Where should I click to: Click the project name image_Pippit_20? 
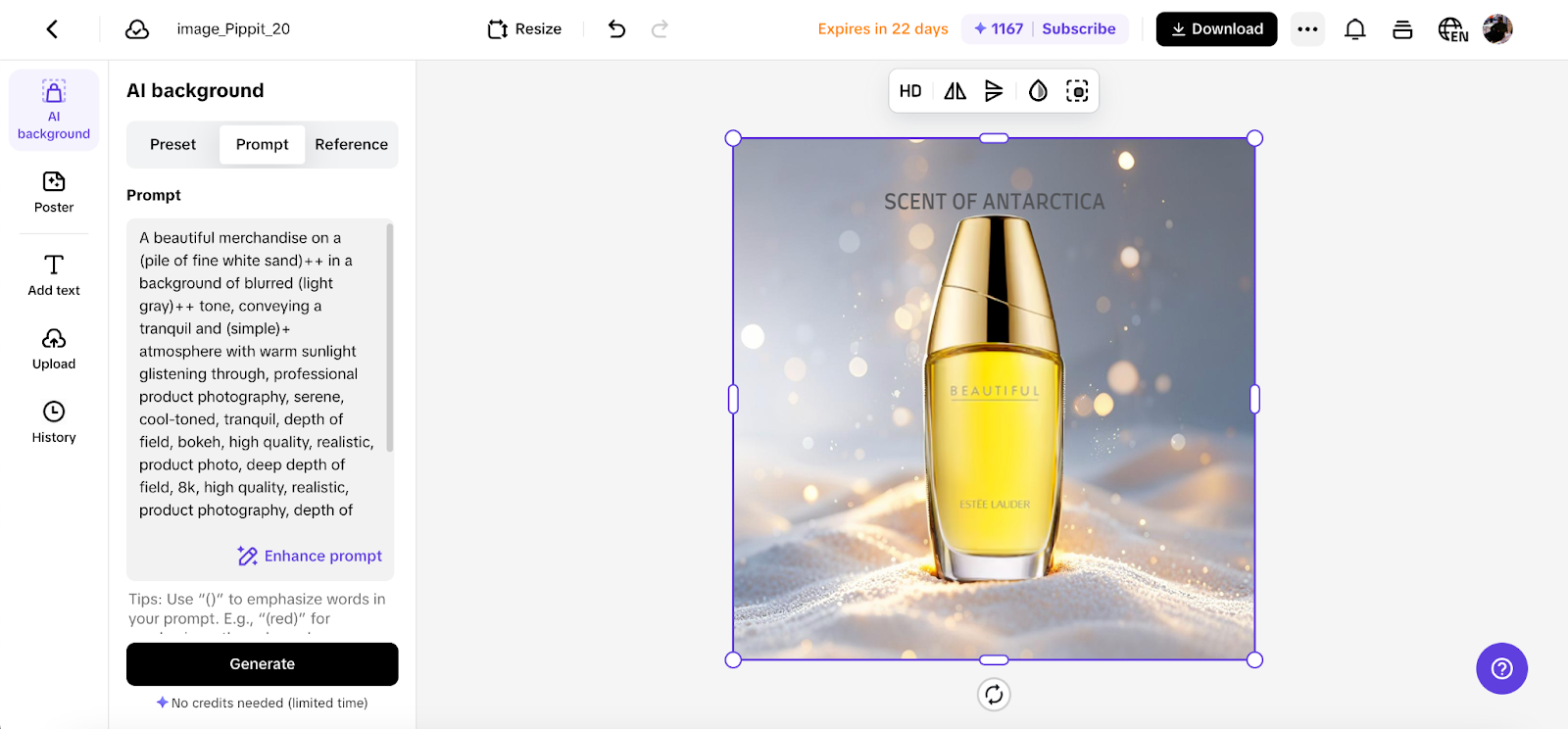tap(233, 29)
